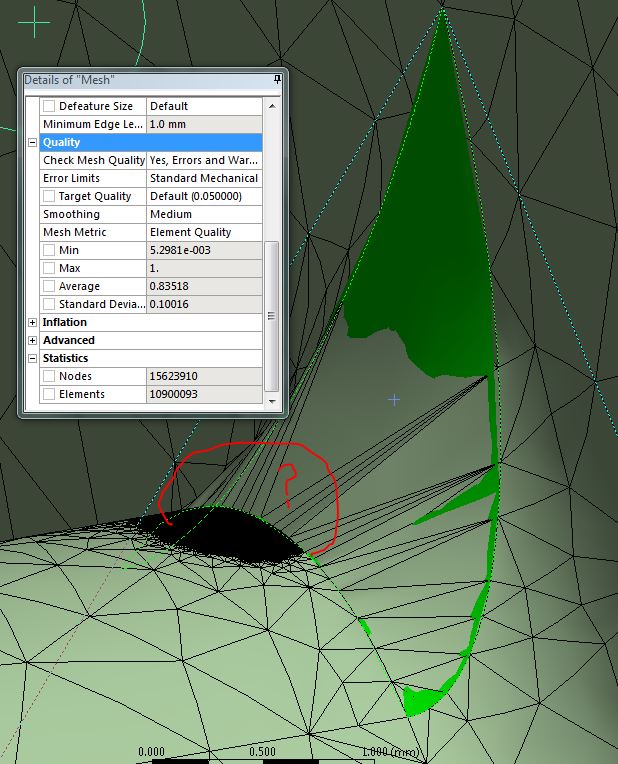
Task: Open the Error Limits Standard Mechanical dropdown
Action: coord(204,178)
